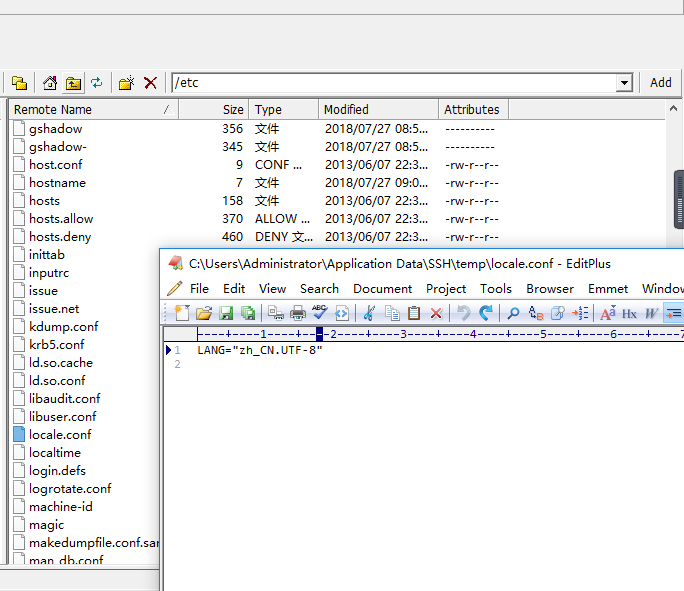Toggle the highlighted auto indent icon
The width and height of the screenshot is (684, 591).
674,313
